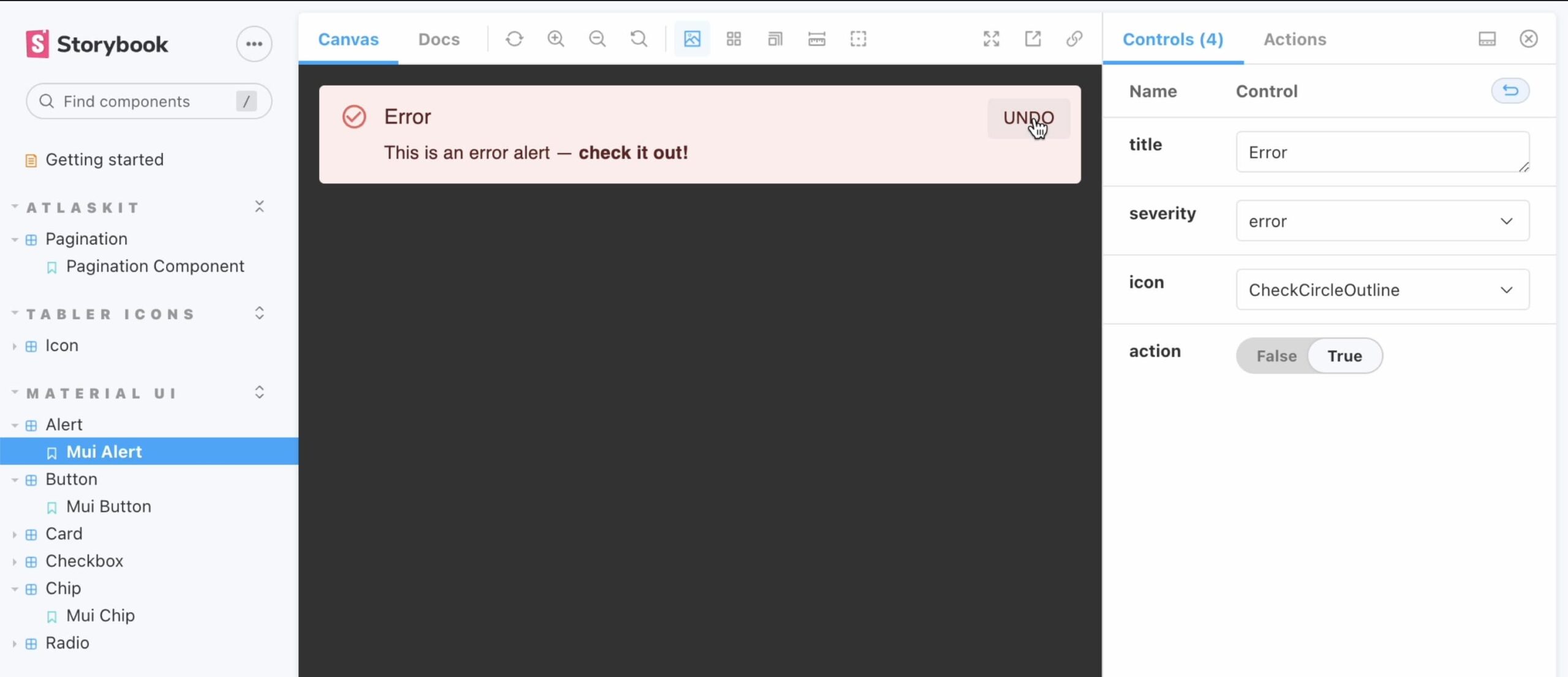Screen dimensions: 1568x677
Task: Switch to the Docs tab
Action: point(439,39)
